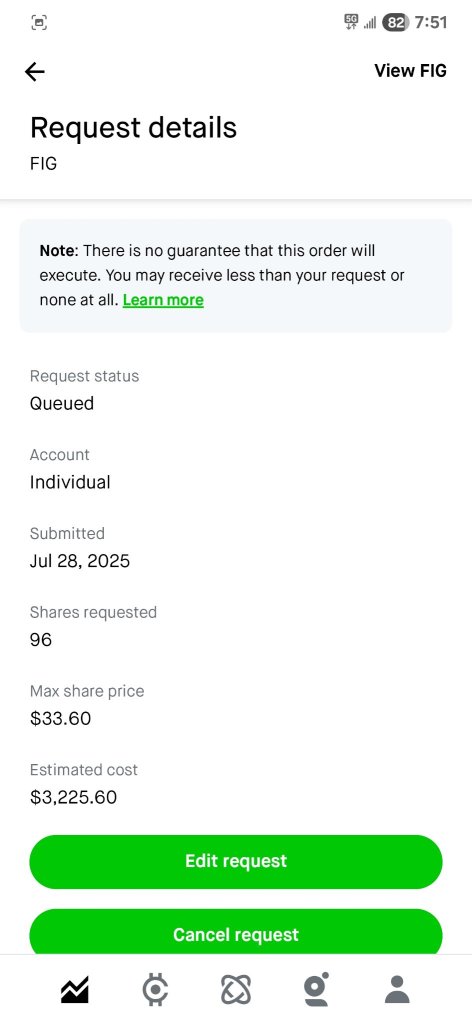The image size is (472, 1024).
Task: Tap the $3,225.60 estimated cost value
Action: pos(74,797)
